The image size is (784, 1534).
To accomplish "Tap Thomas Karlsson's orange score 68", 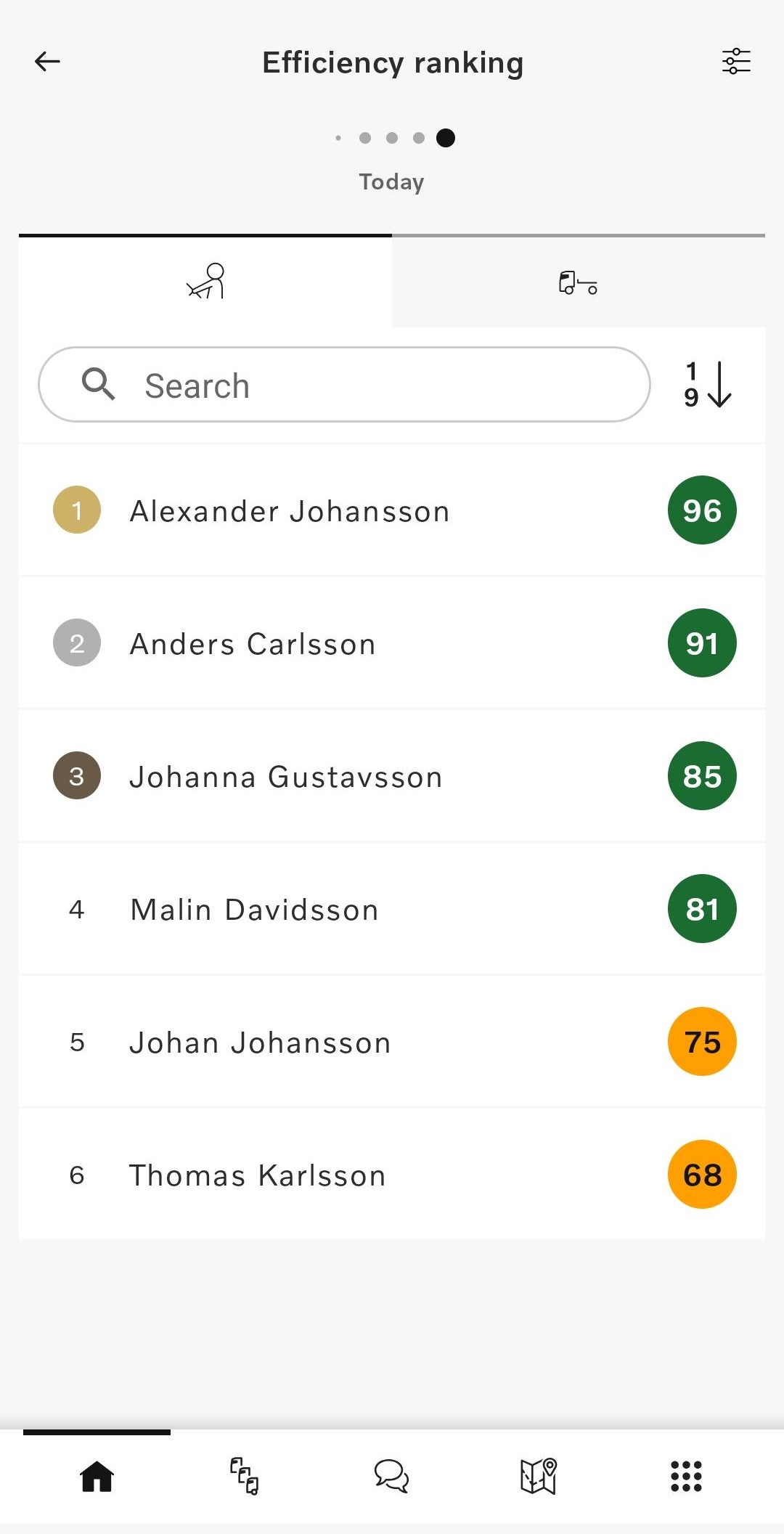I will point(702,1175).
